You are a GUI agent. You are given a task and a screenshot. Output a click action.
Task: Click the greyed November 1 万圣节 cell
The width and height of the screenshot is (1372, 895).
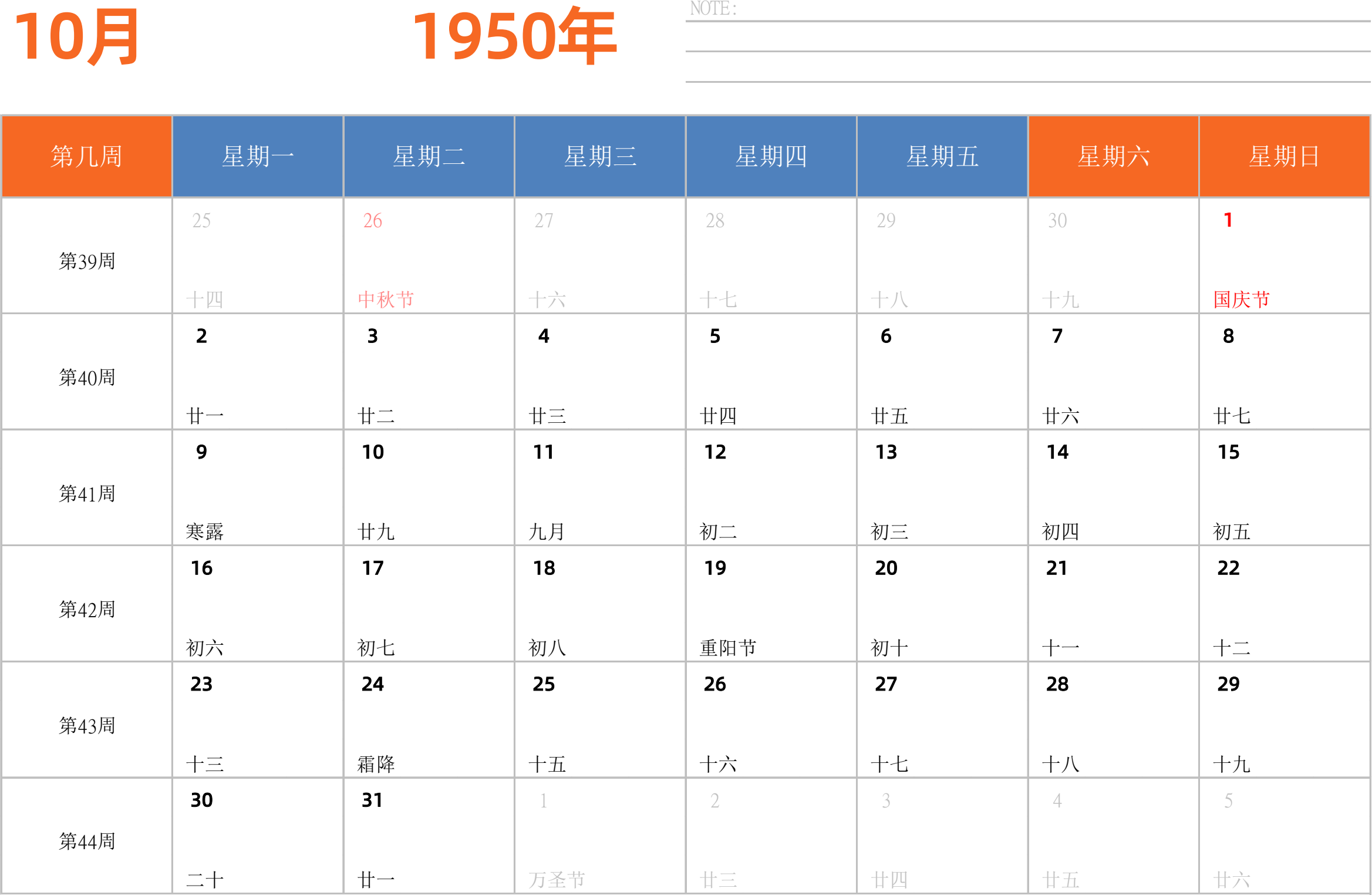(x=599, y=835)
